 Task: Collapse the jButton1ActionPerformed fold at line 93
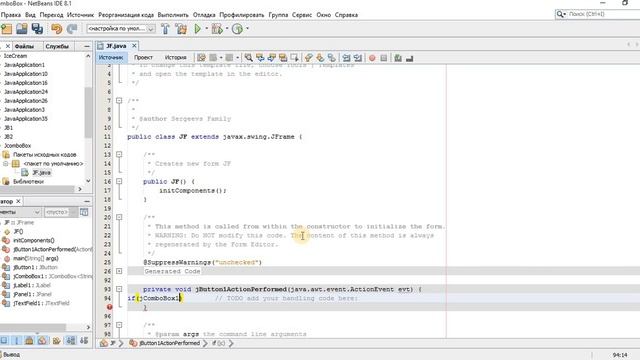(x=119, y=289)
